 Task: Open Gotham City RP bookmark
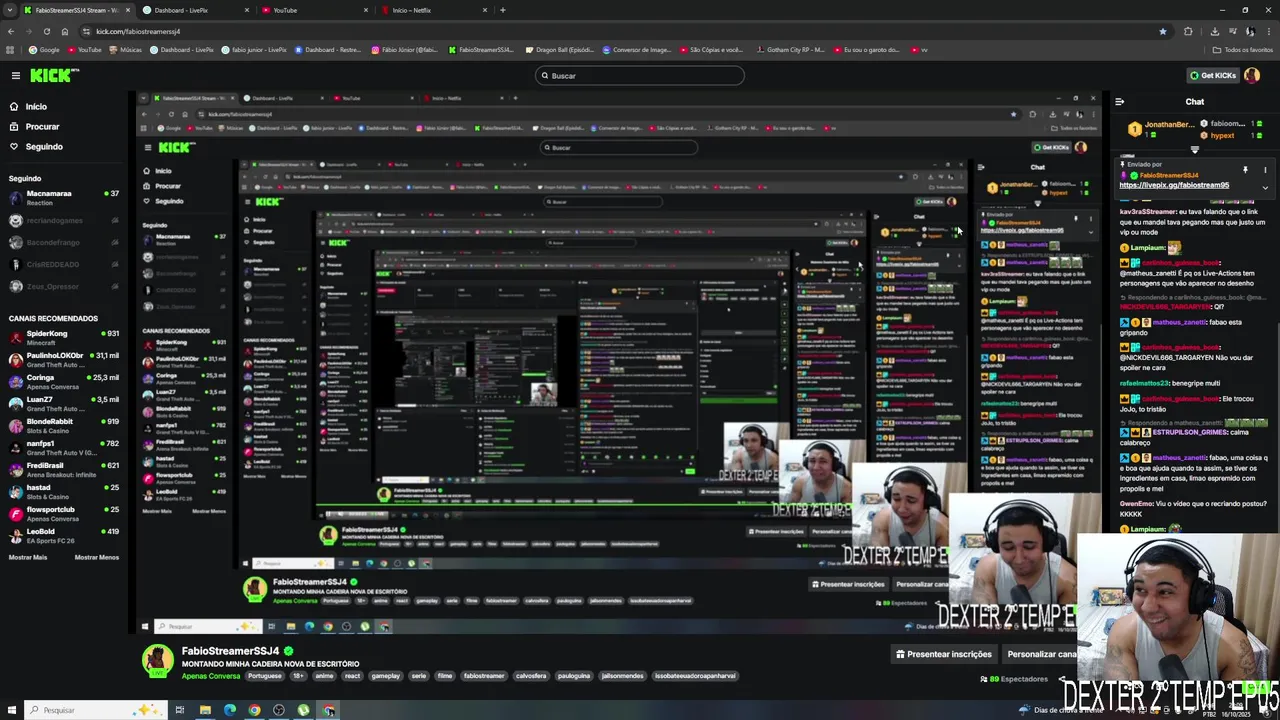tap(790, 49)
